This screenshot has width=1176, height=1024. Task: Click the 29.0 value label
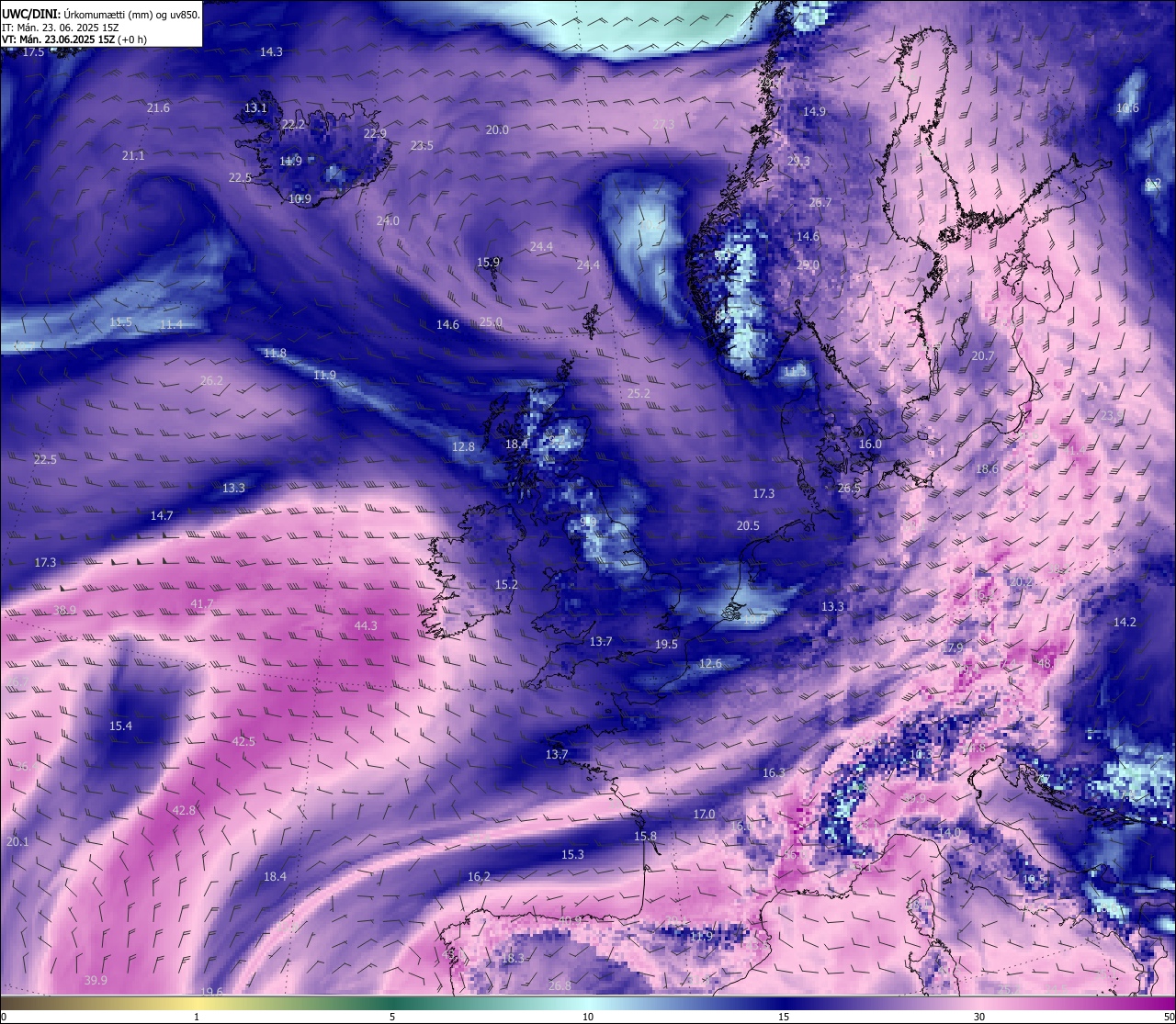808,264
